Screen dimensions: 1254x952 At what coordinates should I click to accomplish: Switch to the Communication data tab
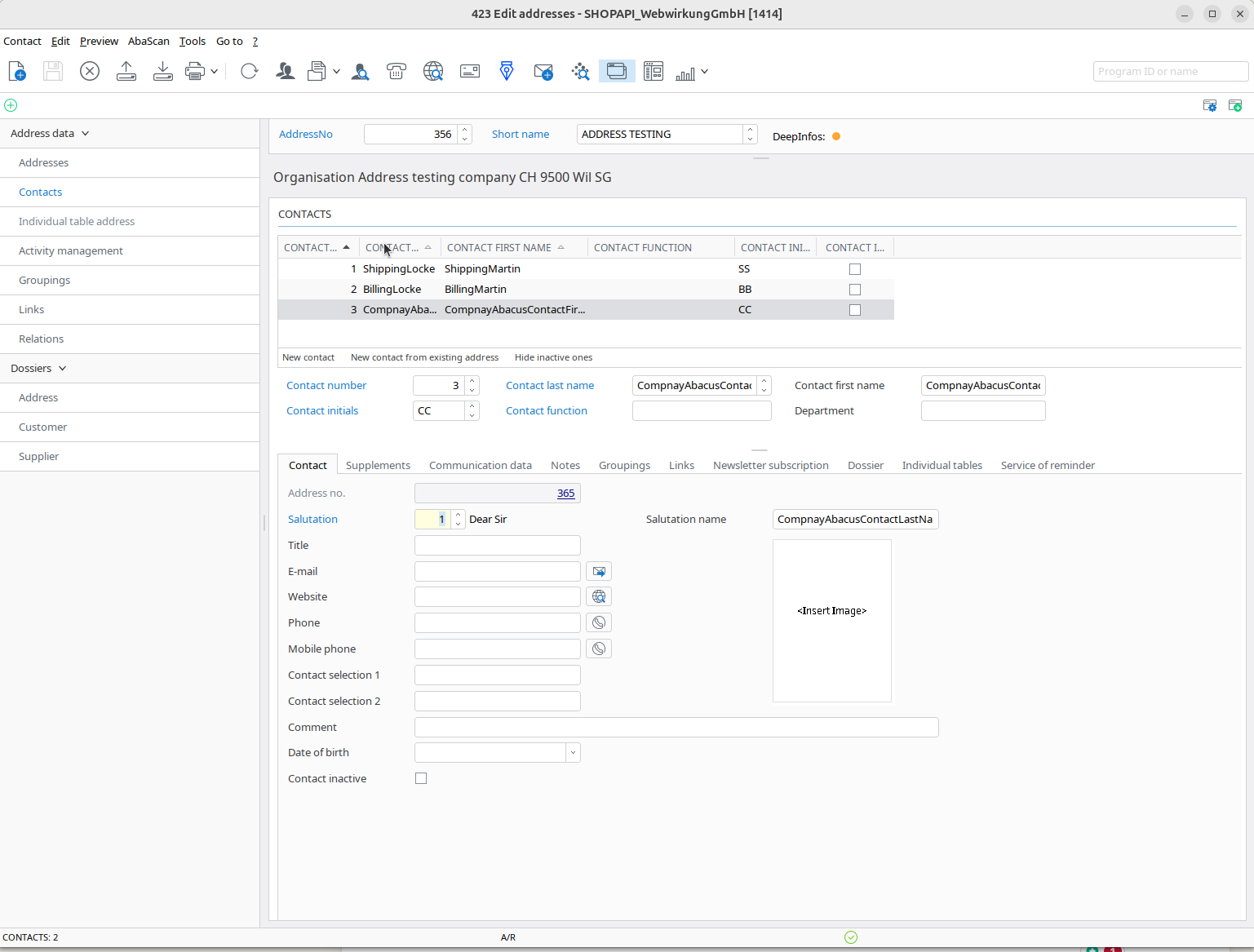(480, 466)
